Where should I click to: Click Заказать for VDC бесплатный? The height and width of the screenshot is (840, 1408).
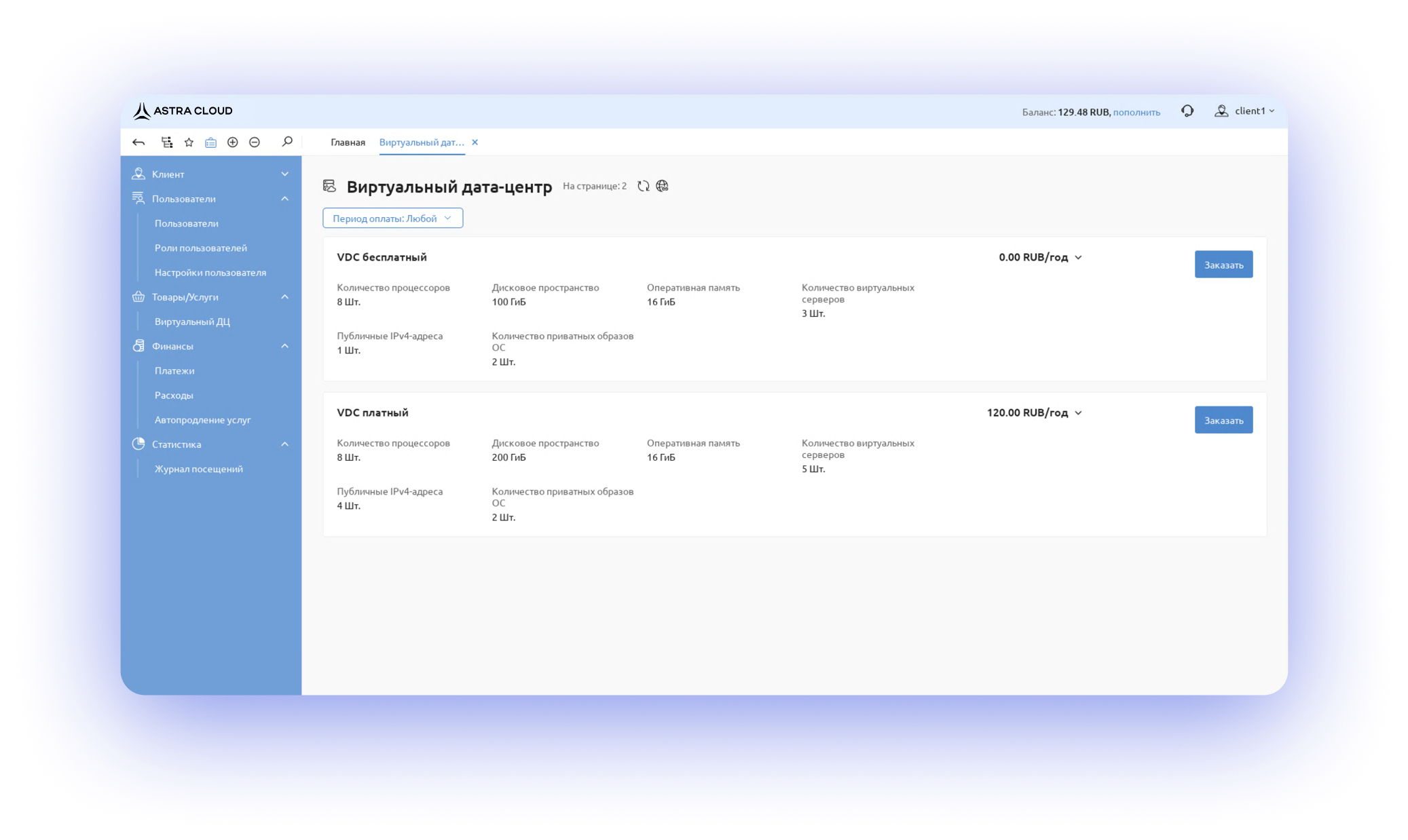tap(1223, 265)
